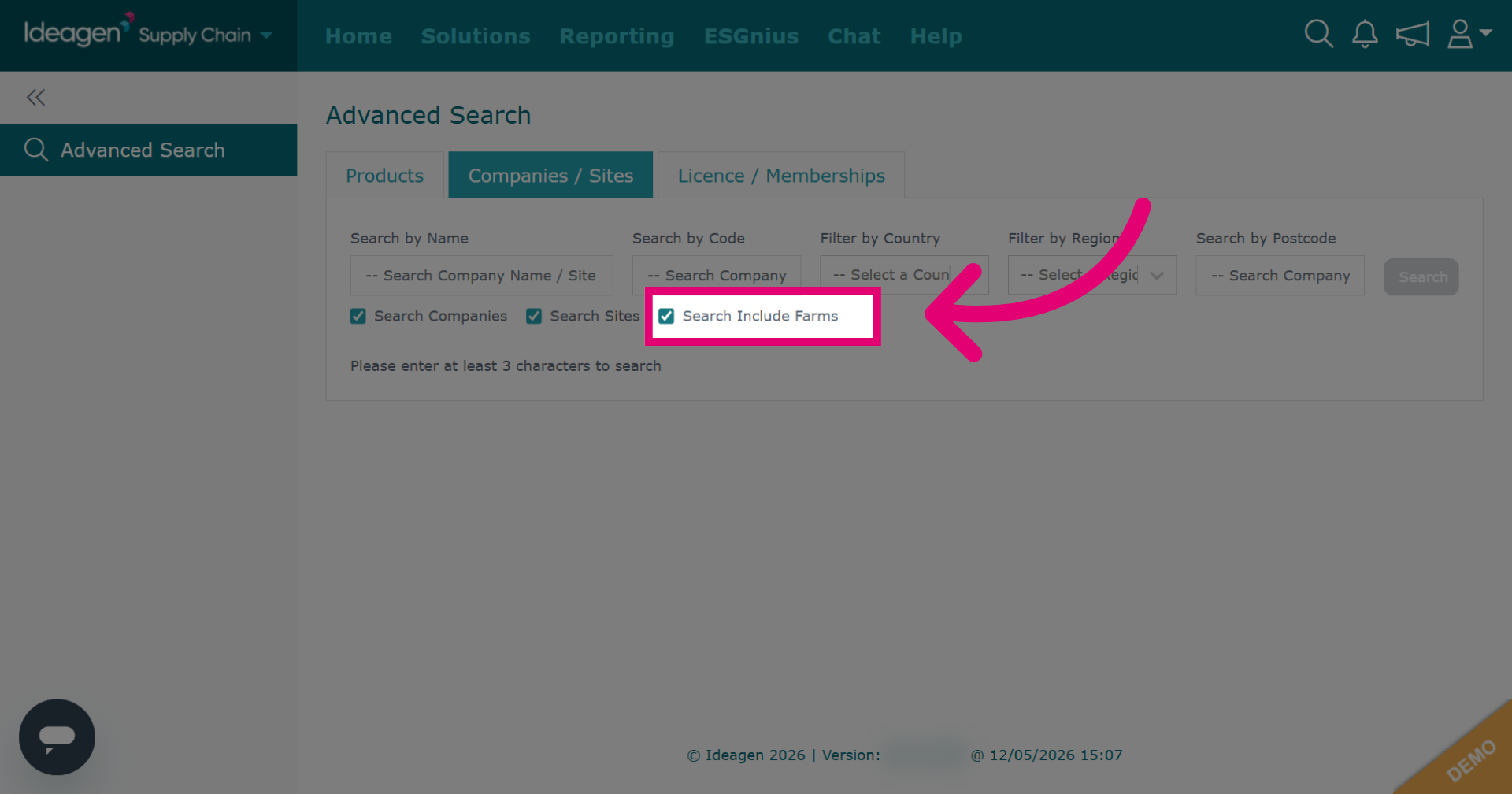Switch to Companies / Sites tab
The image size is (1512, 794).
(550, 175)
